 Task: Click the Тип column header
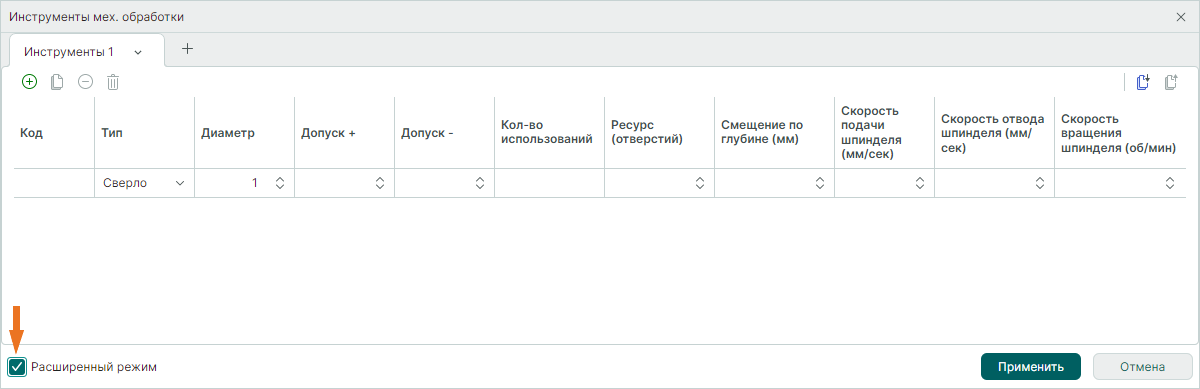144,133
